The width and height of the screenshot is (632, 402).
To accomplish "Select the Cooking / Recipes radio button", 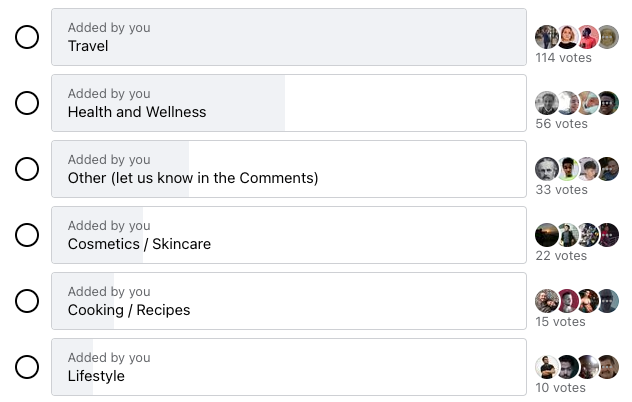I will tap(27, 301).
